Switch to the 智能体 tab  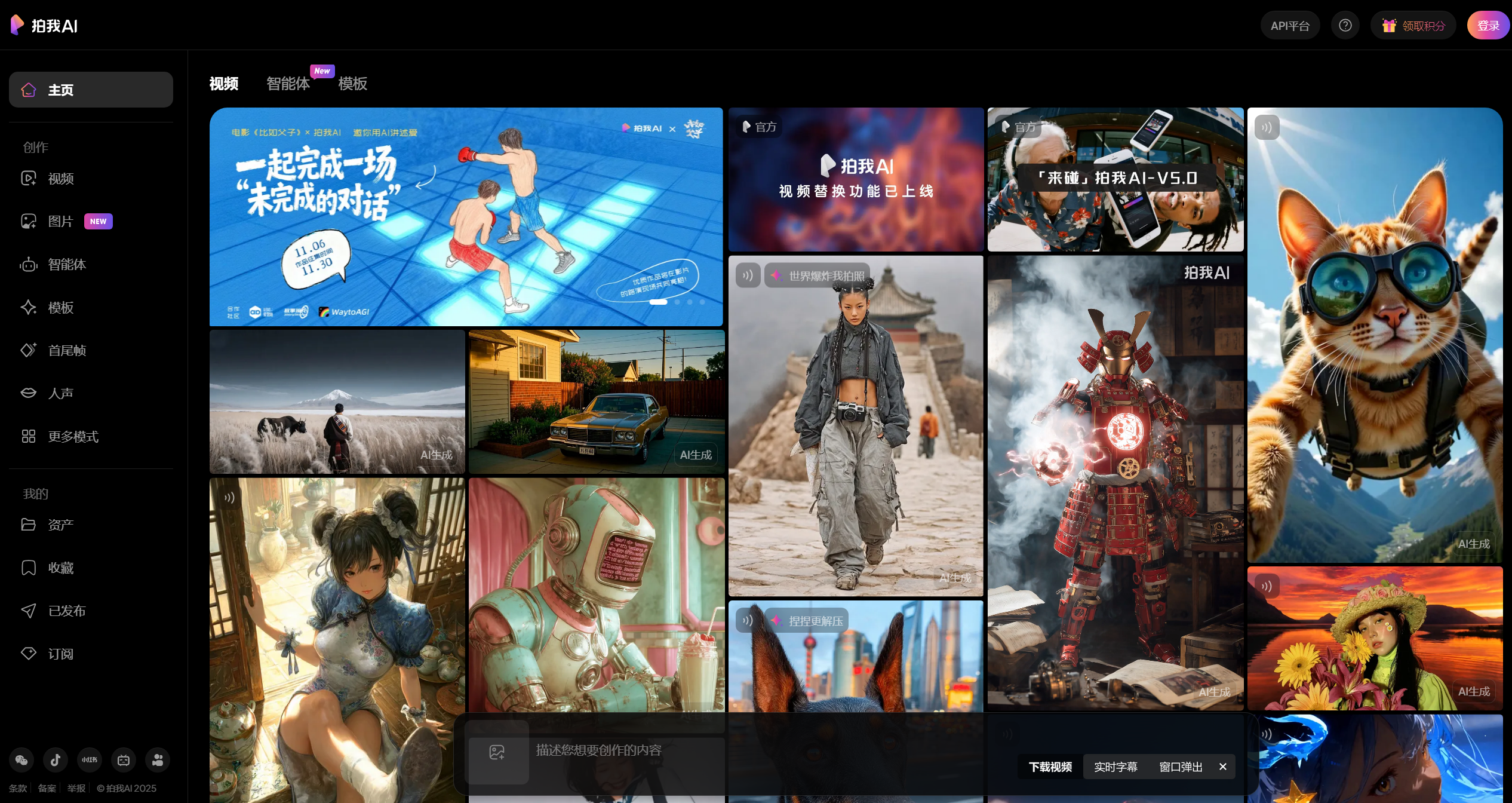[x=288, y=84]
